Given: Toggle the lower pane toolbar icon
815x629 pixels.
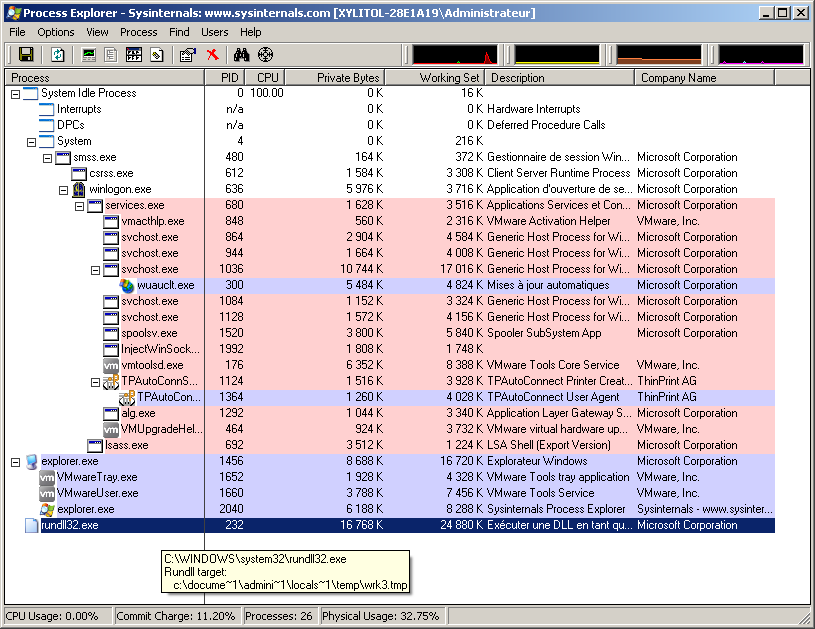Looking at the screenshot, I should coord(134,55).
